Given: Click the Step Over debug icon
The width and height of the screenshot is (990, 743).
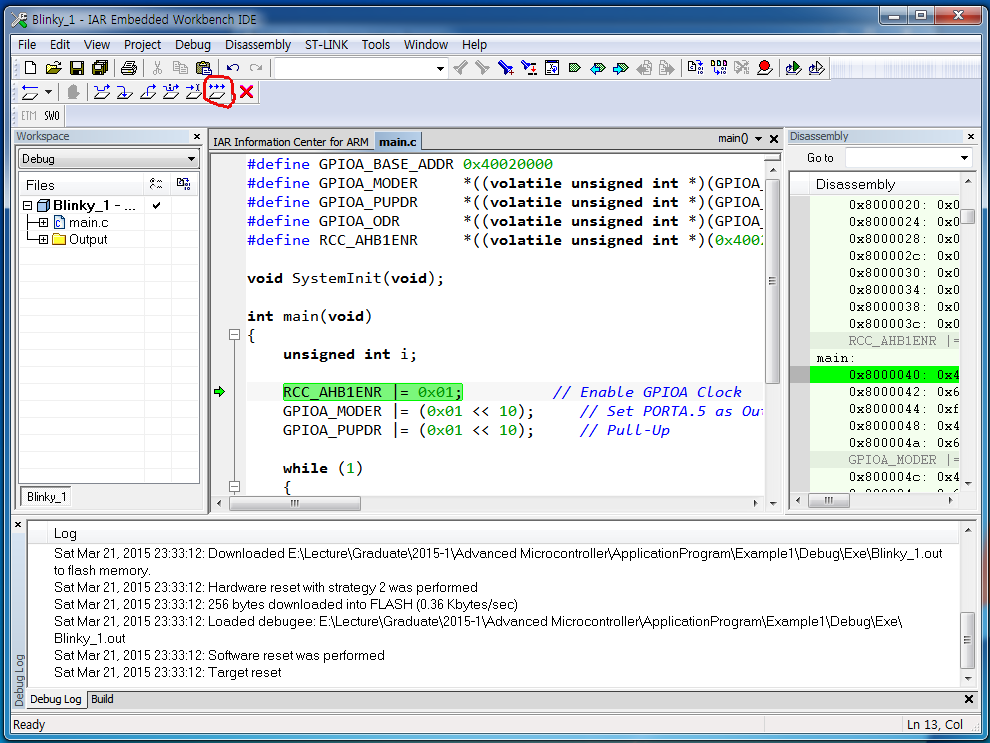Looking at the screenshot, I should (102, 92).
